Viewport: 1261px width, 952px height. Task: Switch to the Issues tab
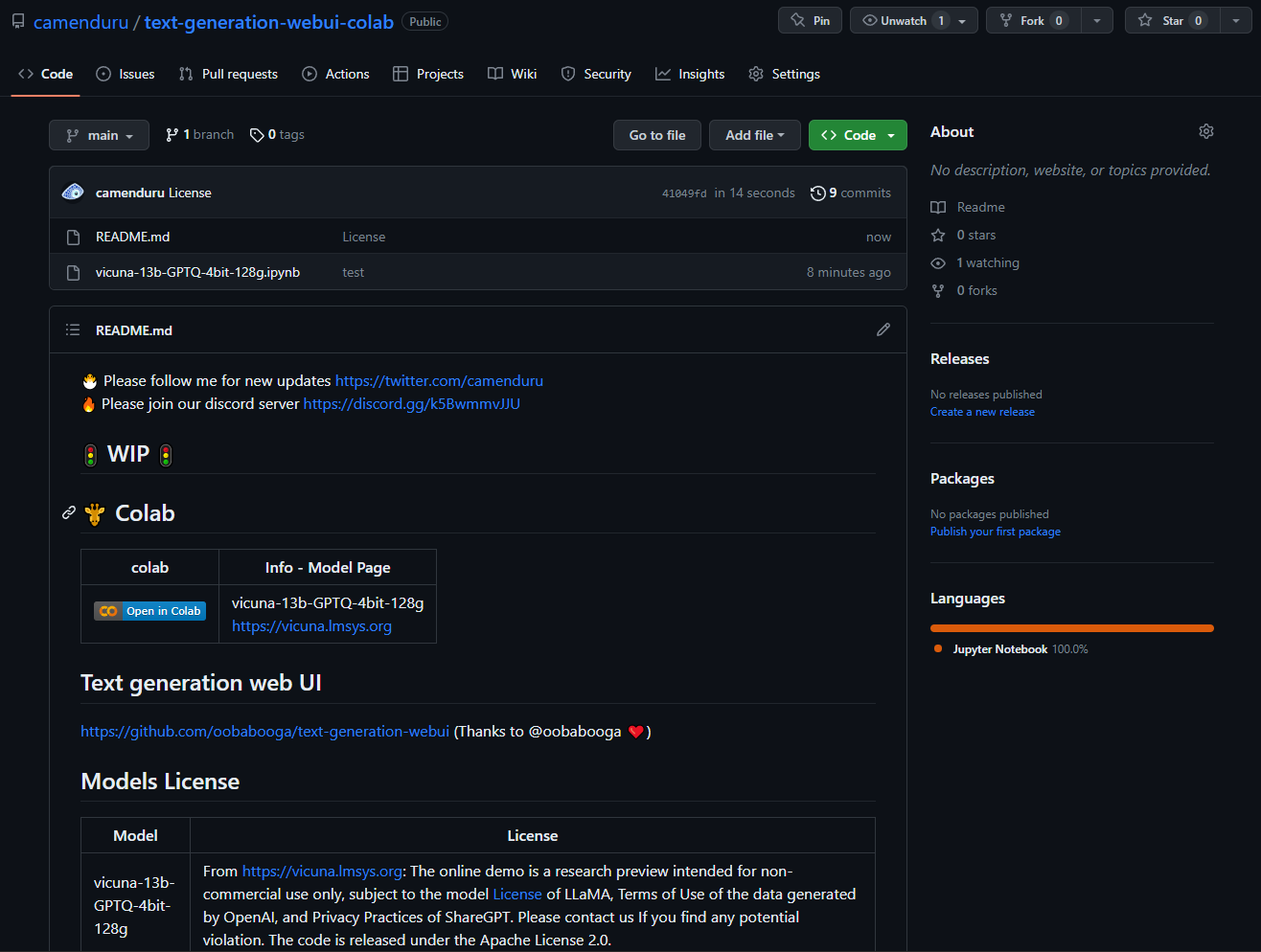tap(125, 74)
